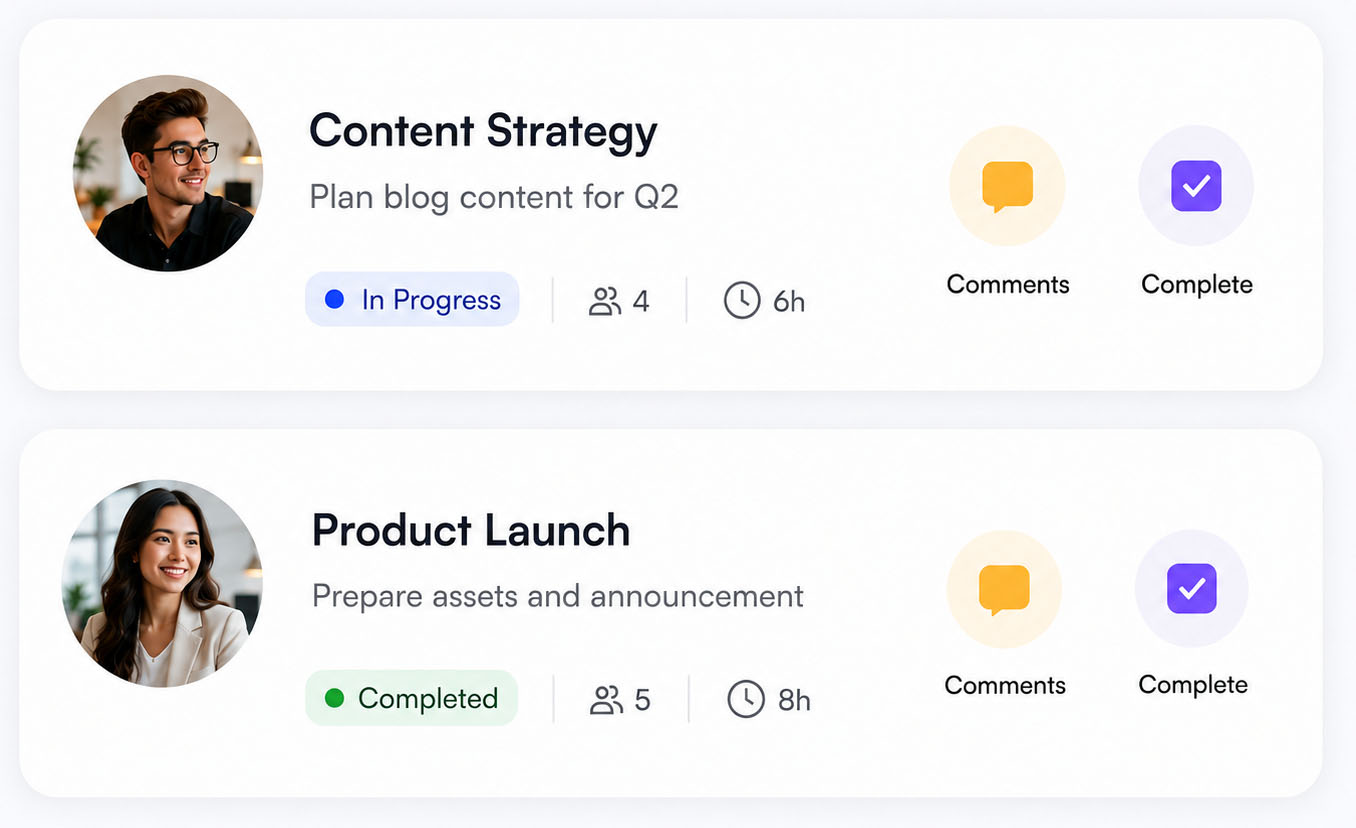Viewport: 1356px width, 828px height.
Task: Select the Completed status badge
Action: (x=411, y=698)
